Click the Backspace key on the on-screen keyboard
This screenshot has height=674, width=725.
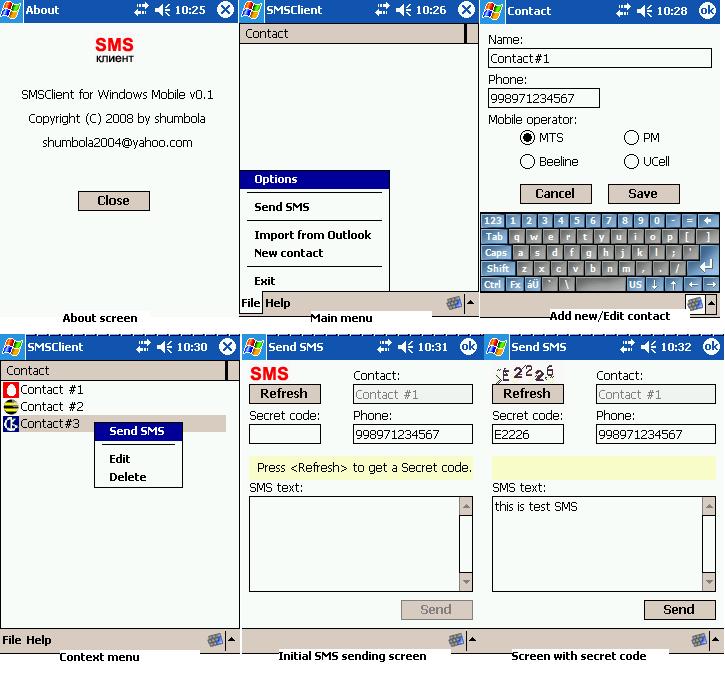[707, 221]
